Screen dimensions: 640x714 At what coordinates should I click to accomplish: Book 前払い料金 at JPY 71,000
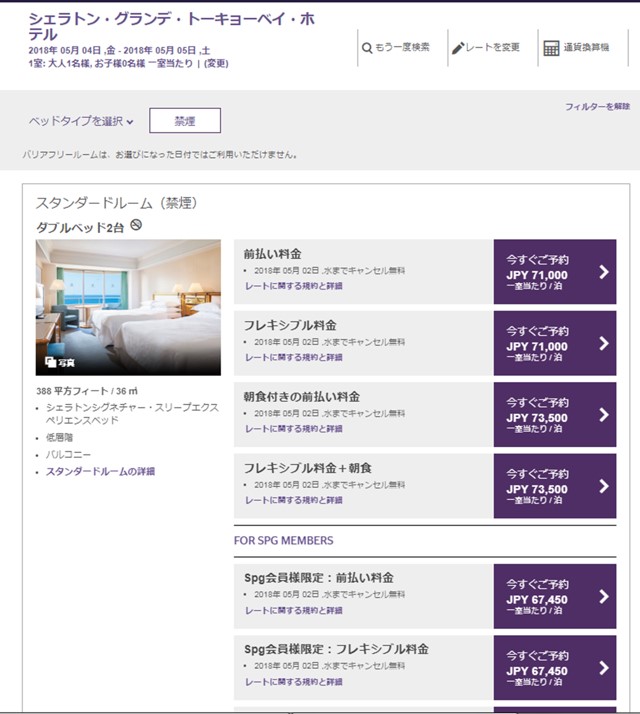[555, 272]
